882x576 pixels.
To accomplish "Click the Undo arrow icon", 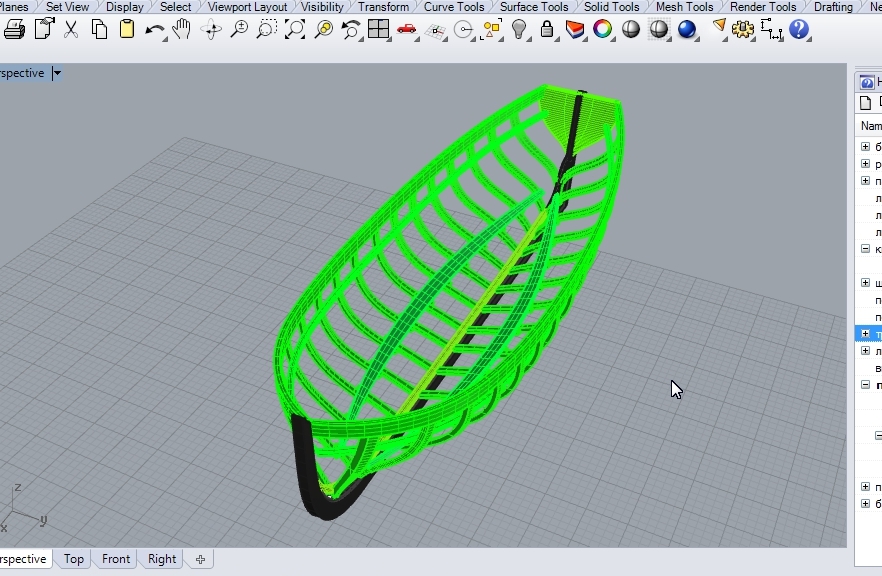I will tap(154, 29).
